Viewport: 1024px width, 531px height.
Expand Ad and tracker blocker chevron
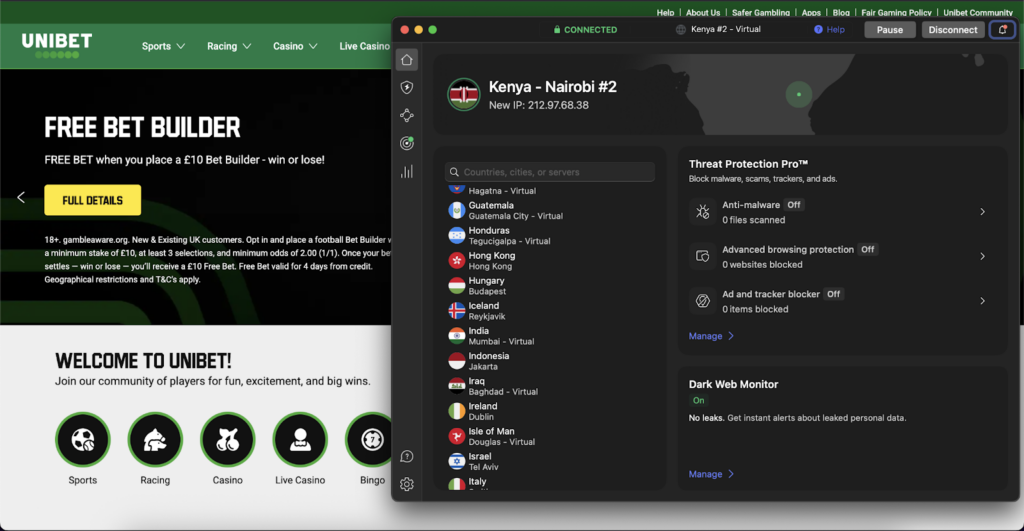[x=982, y=300]
